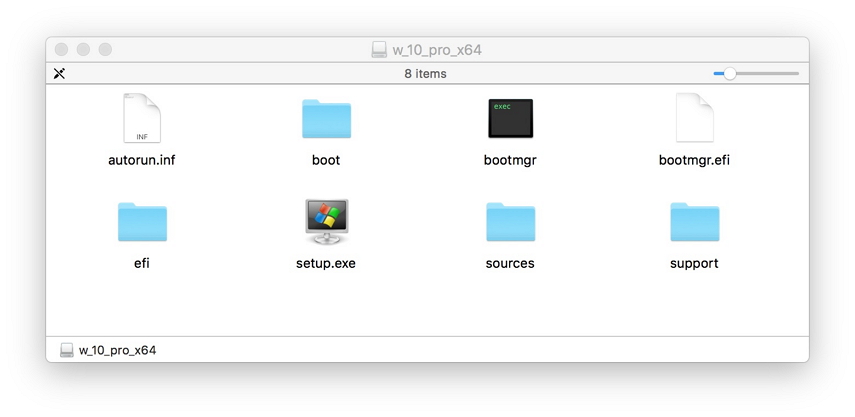Click the sources folder name label

[x=510, y=263]
